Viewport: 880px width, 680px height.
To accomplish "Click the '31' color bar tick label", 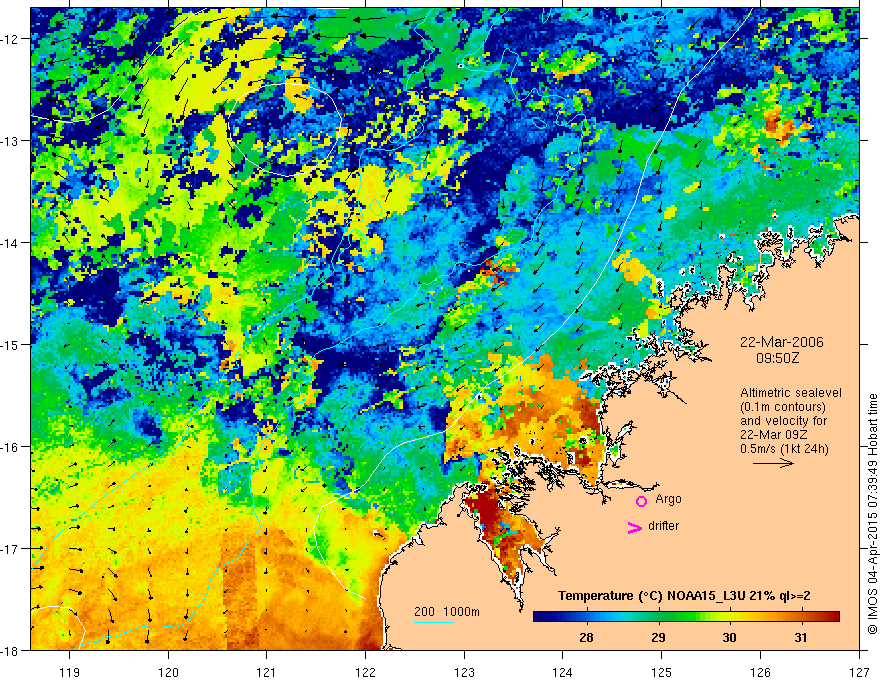I will pyautogui.click(x=801, y=637).
